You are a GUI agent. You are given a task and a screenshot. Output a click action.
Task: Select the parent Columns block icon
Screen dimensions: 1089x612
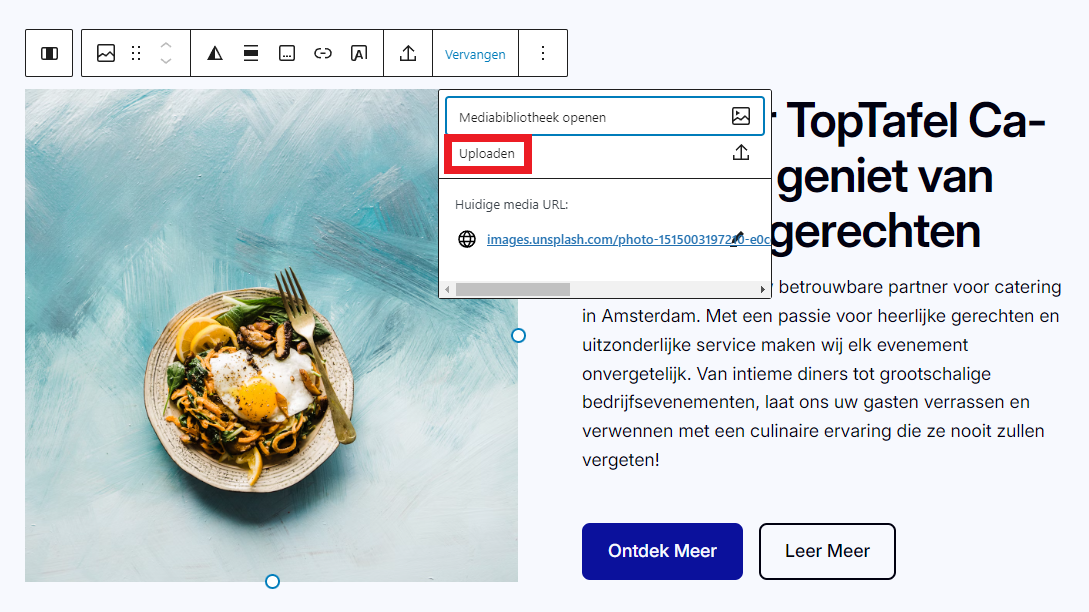(x=49, y=53)
